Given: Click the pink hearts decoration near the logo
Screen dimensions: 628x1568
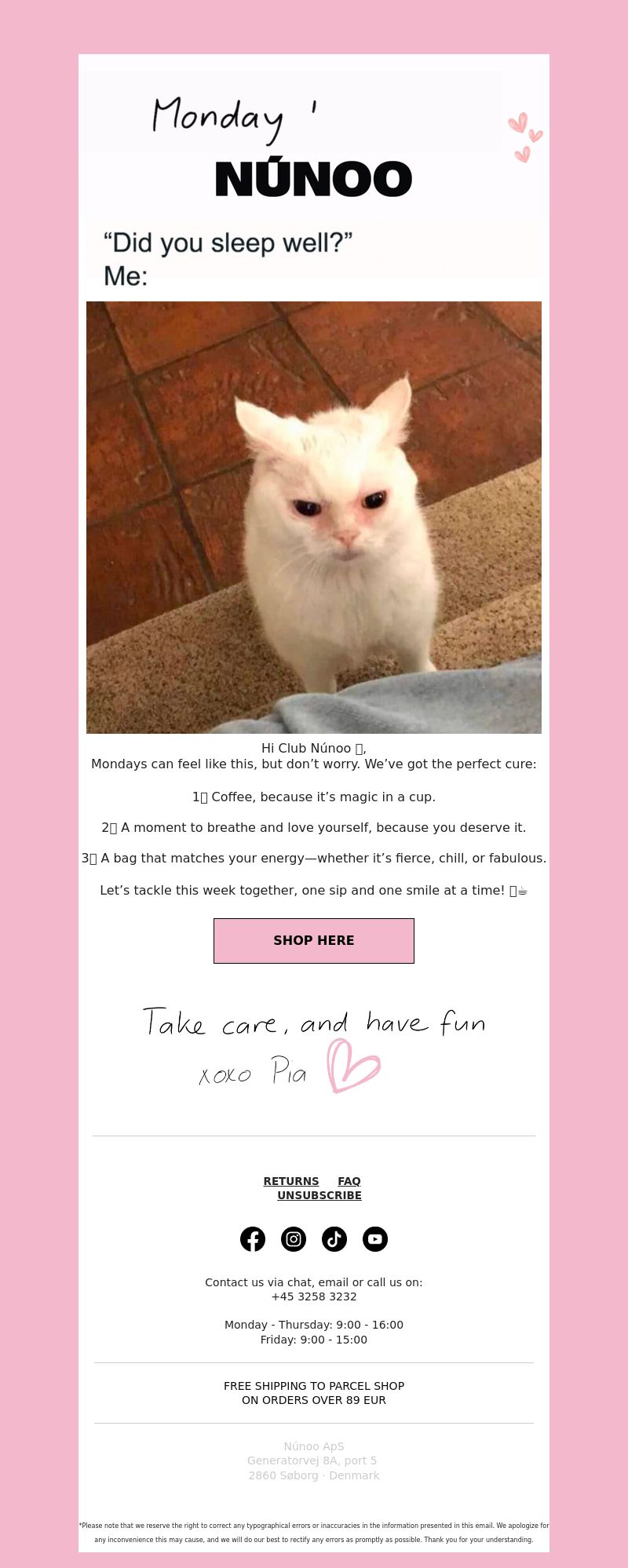Looking at the screenshot, I should coord(524,137).
